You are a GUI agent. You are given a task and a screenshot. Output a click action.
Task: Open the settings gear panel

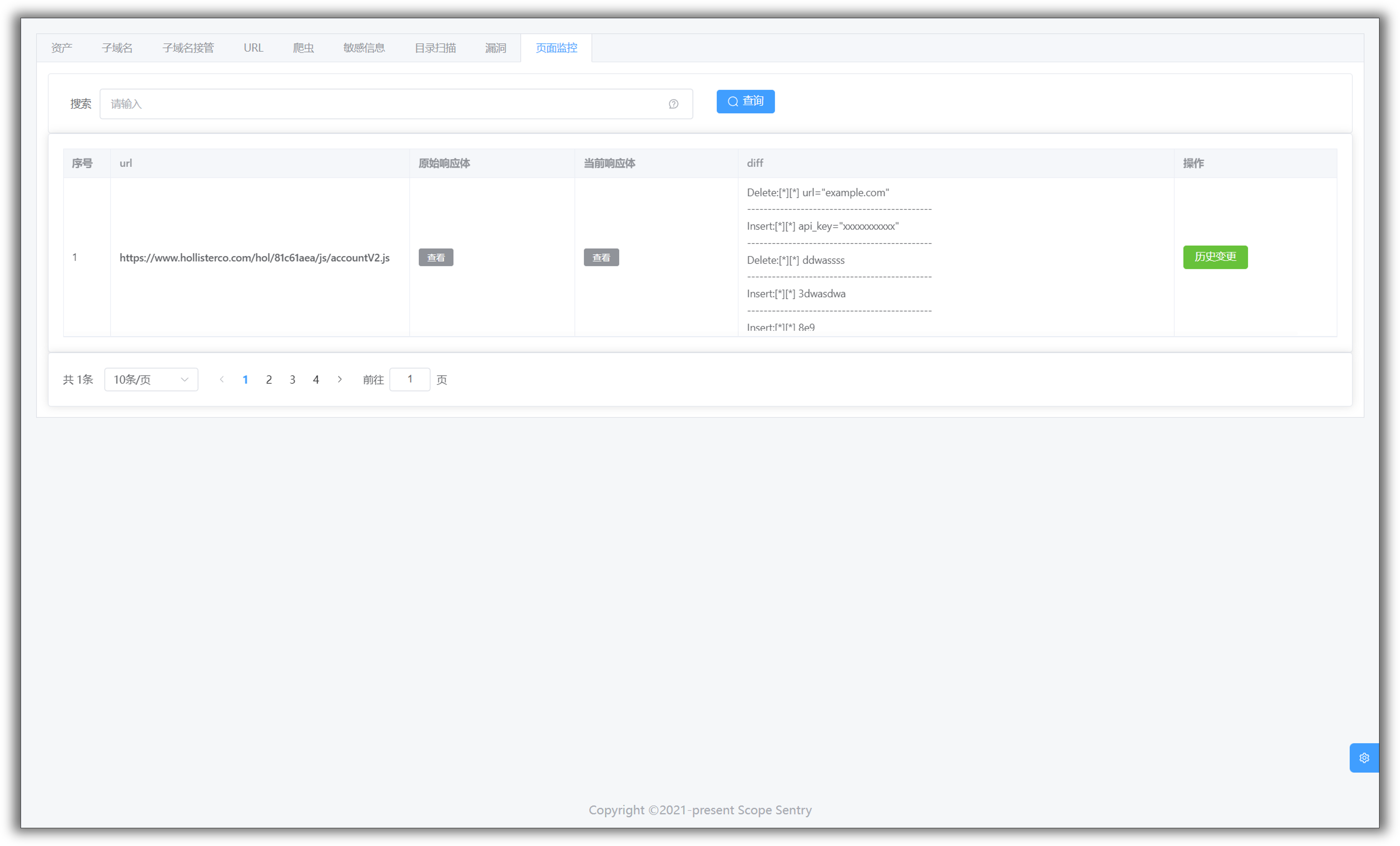coord(1364,757)
